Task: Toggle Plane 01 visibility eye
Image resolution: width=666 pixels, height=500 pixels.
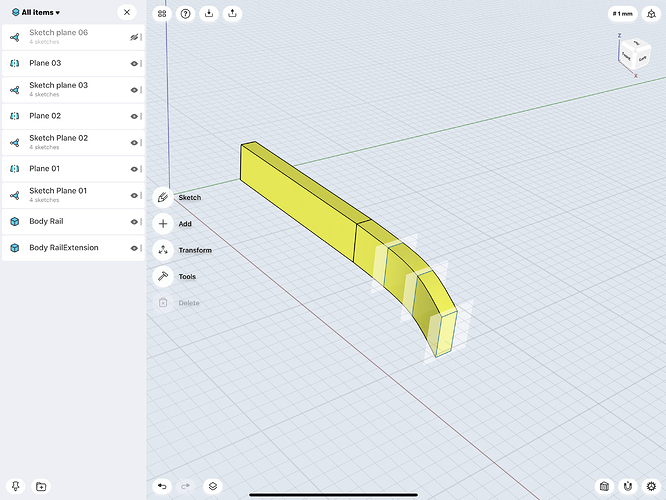Action: point(134,169)
